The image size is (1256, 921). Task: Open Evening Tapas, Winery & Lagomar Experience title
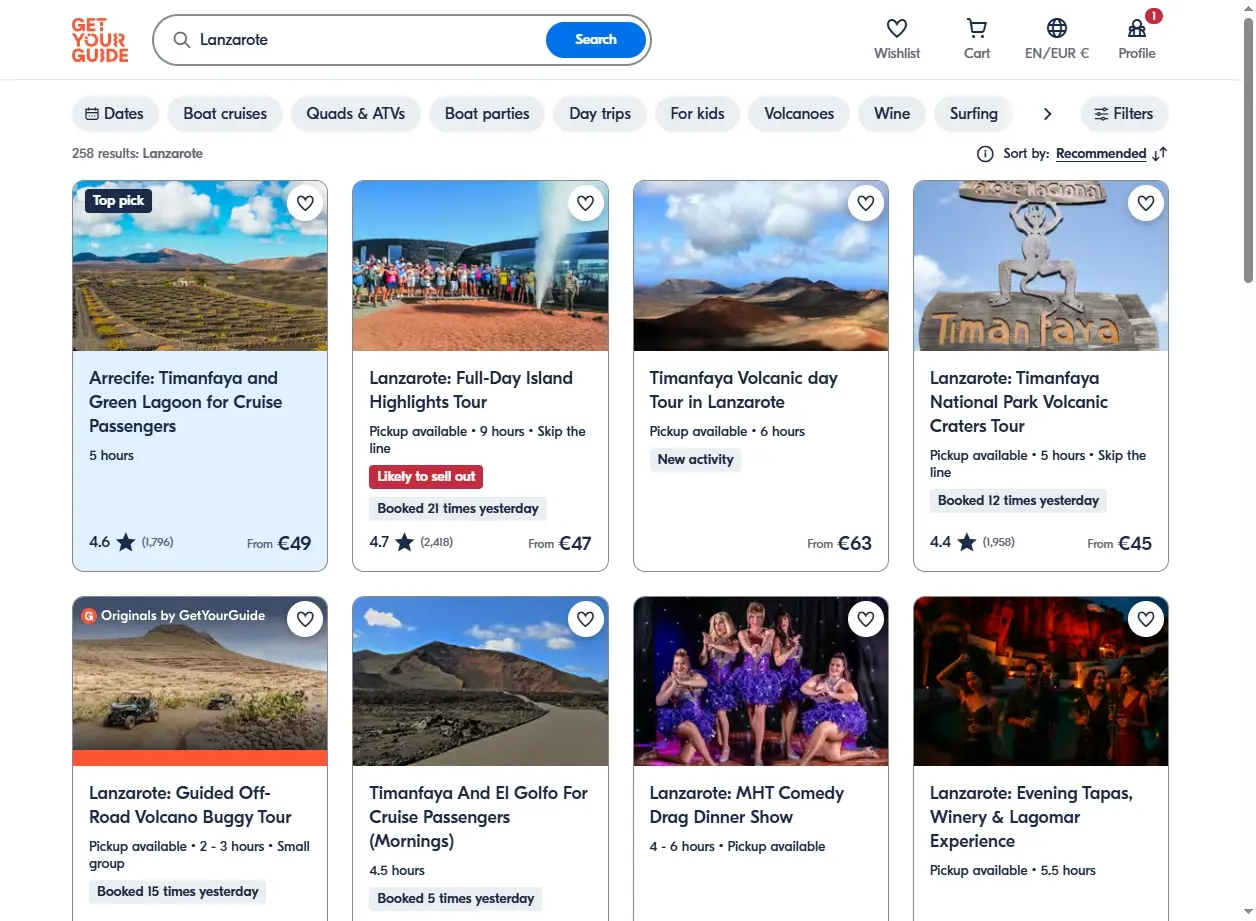tap(1031, 817)
